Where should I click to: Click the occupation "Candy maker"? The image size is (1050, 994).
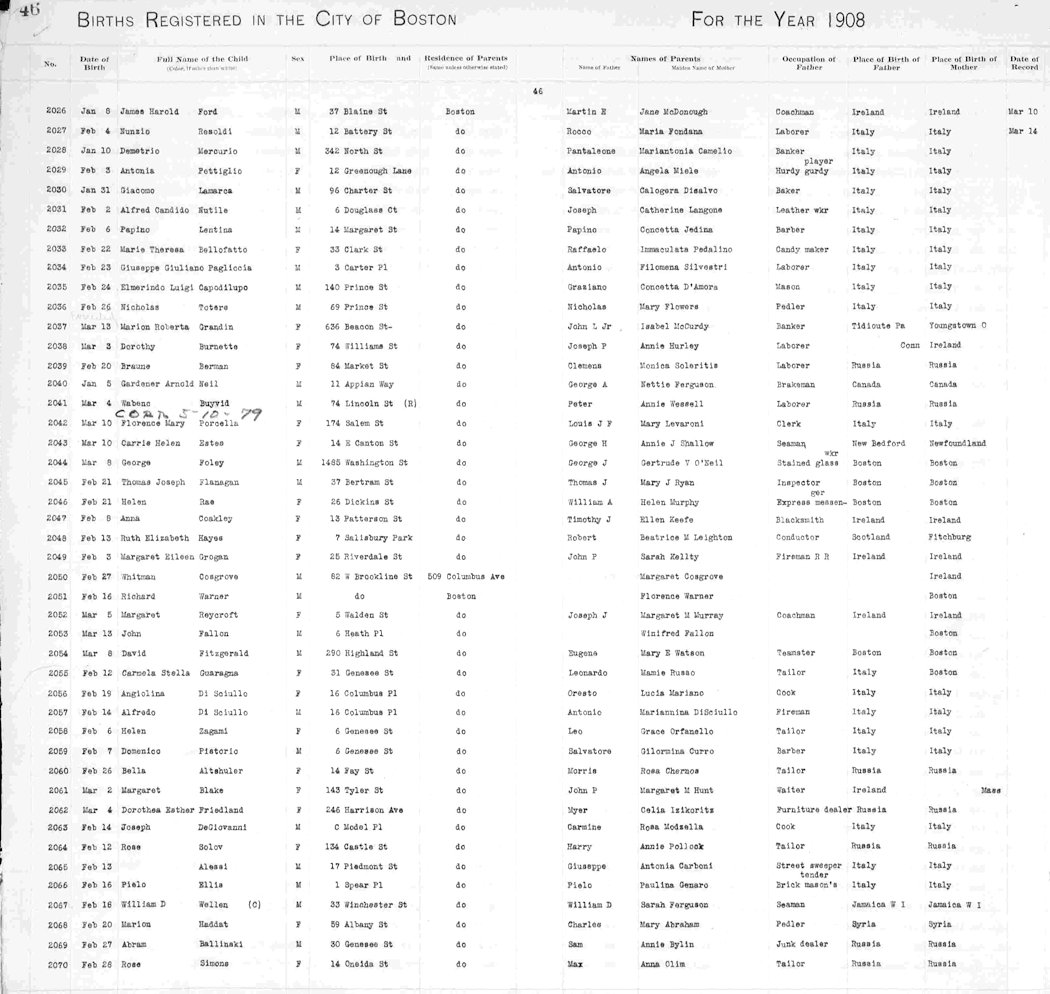(802, 250)
